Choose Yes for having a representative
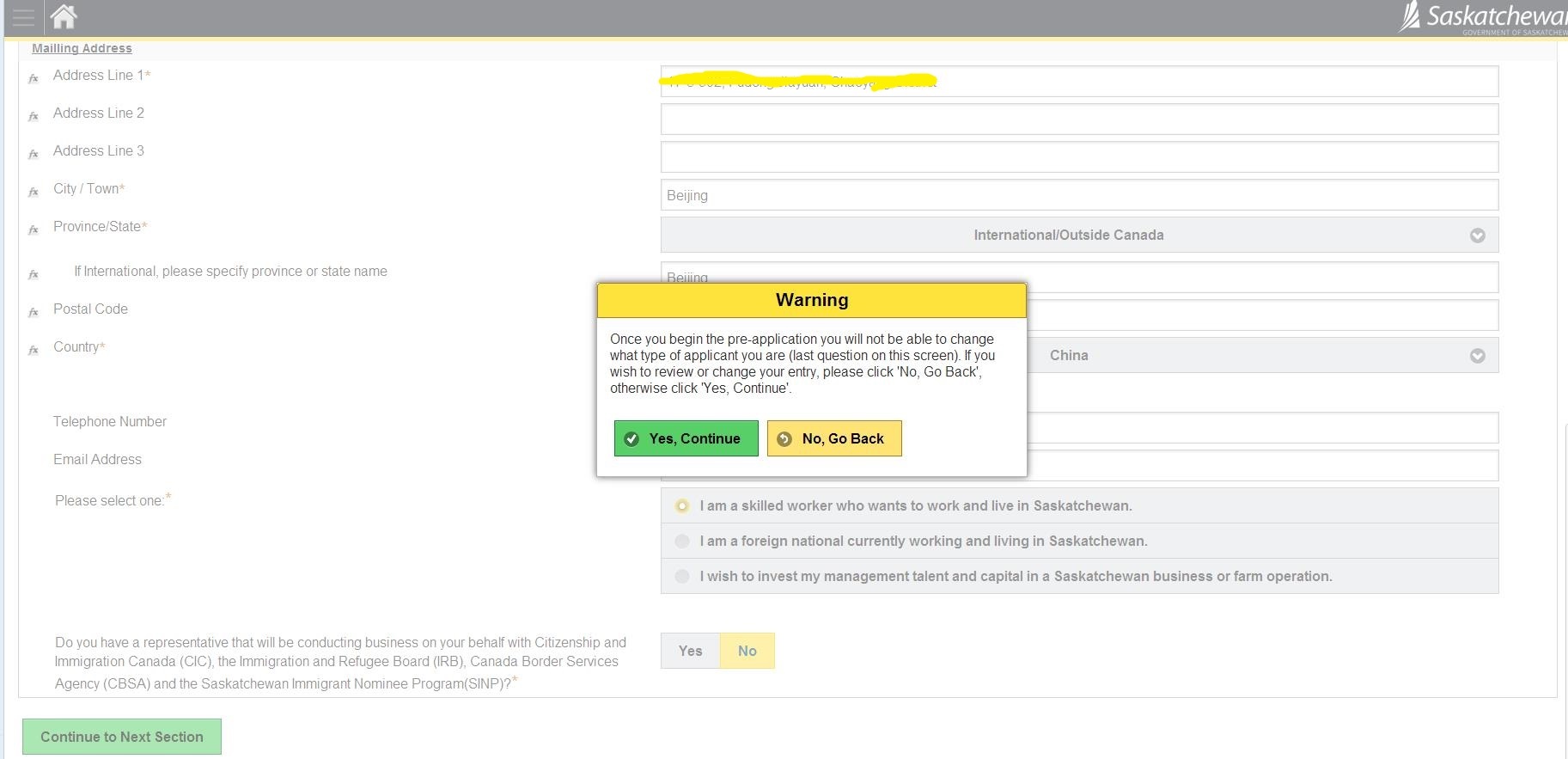Screen dimensions: 1568x759 pyautogui.click(x=690, y=652)
